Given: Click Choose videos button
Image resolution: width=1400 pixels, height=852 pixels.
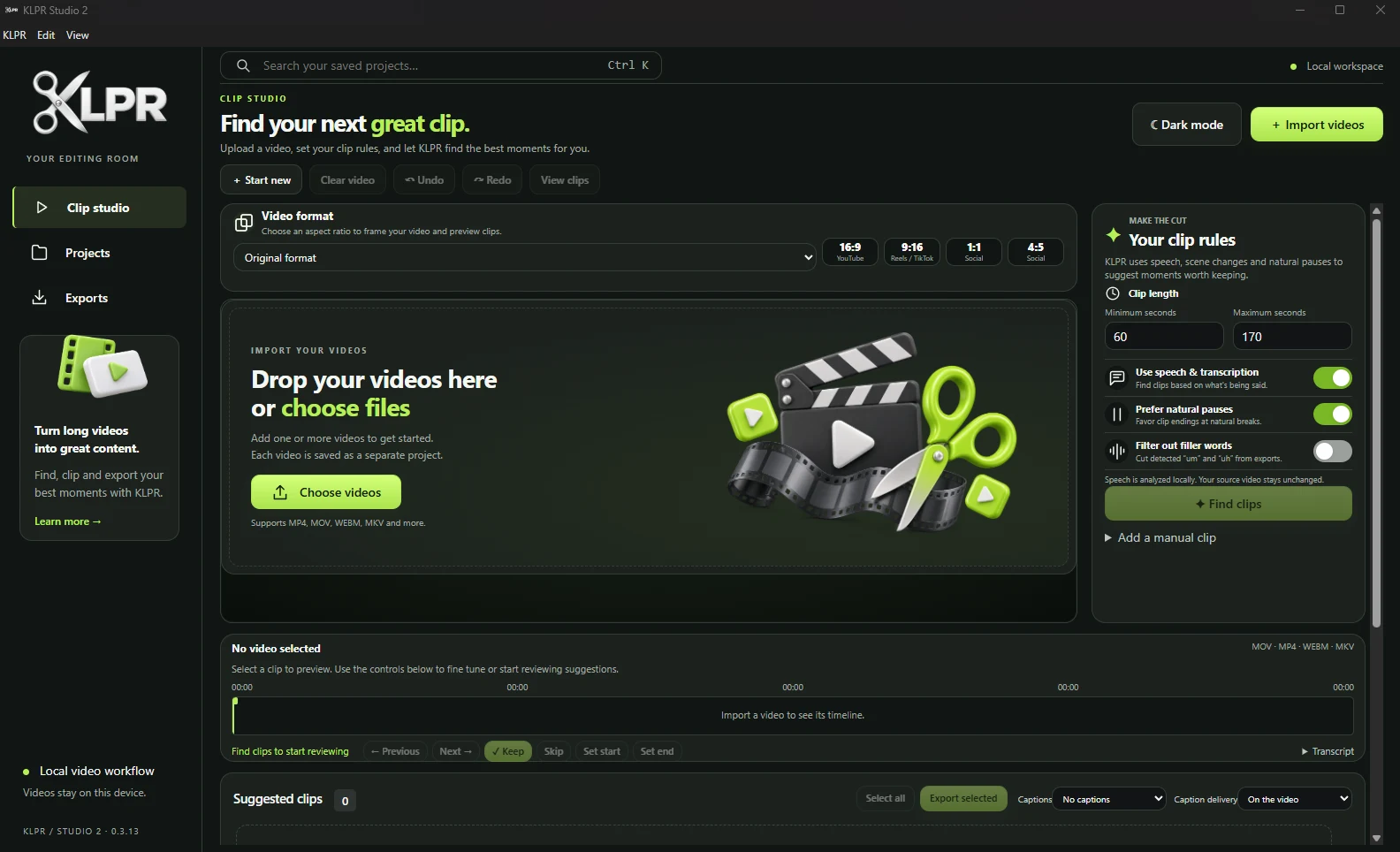Looking at the screenshot, I should click(x=326, y=492).
